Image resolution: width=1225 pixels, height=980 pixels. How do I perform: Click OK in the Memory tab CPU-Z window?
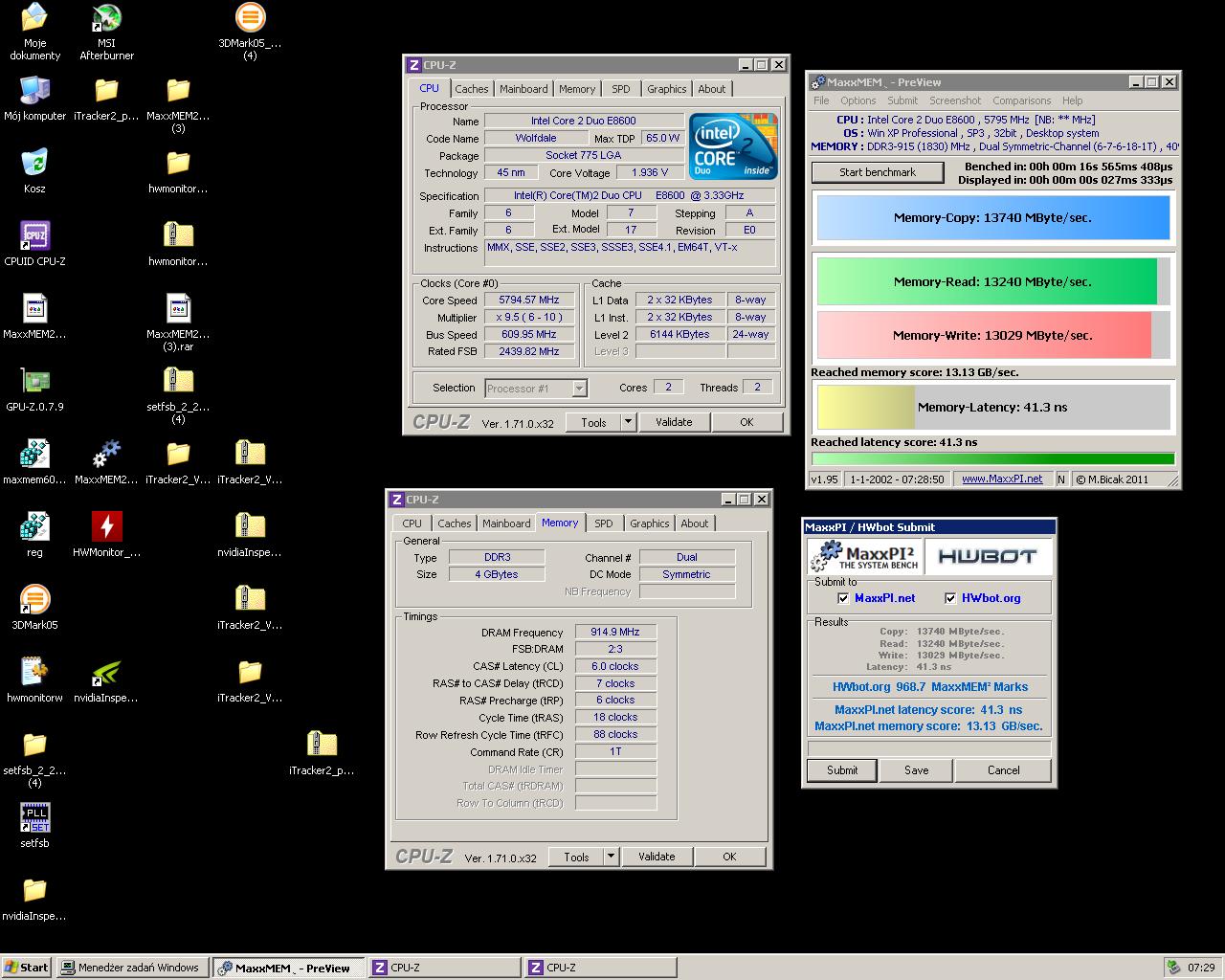pyautogui.click(x=729, y=857)
